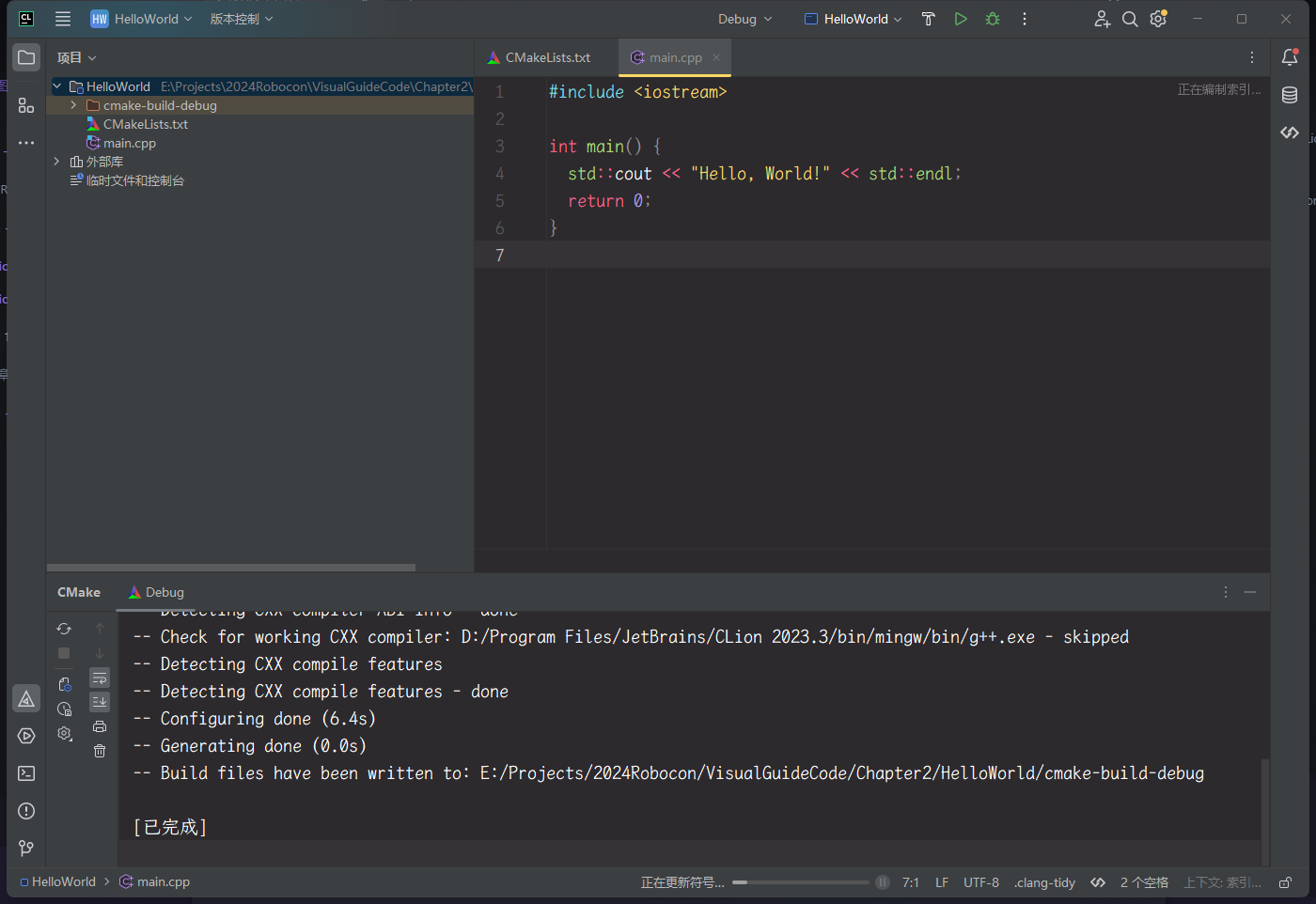Click the .clang-tidy status bar item

click(x=1044, y=882)
